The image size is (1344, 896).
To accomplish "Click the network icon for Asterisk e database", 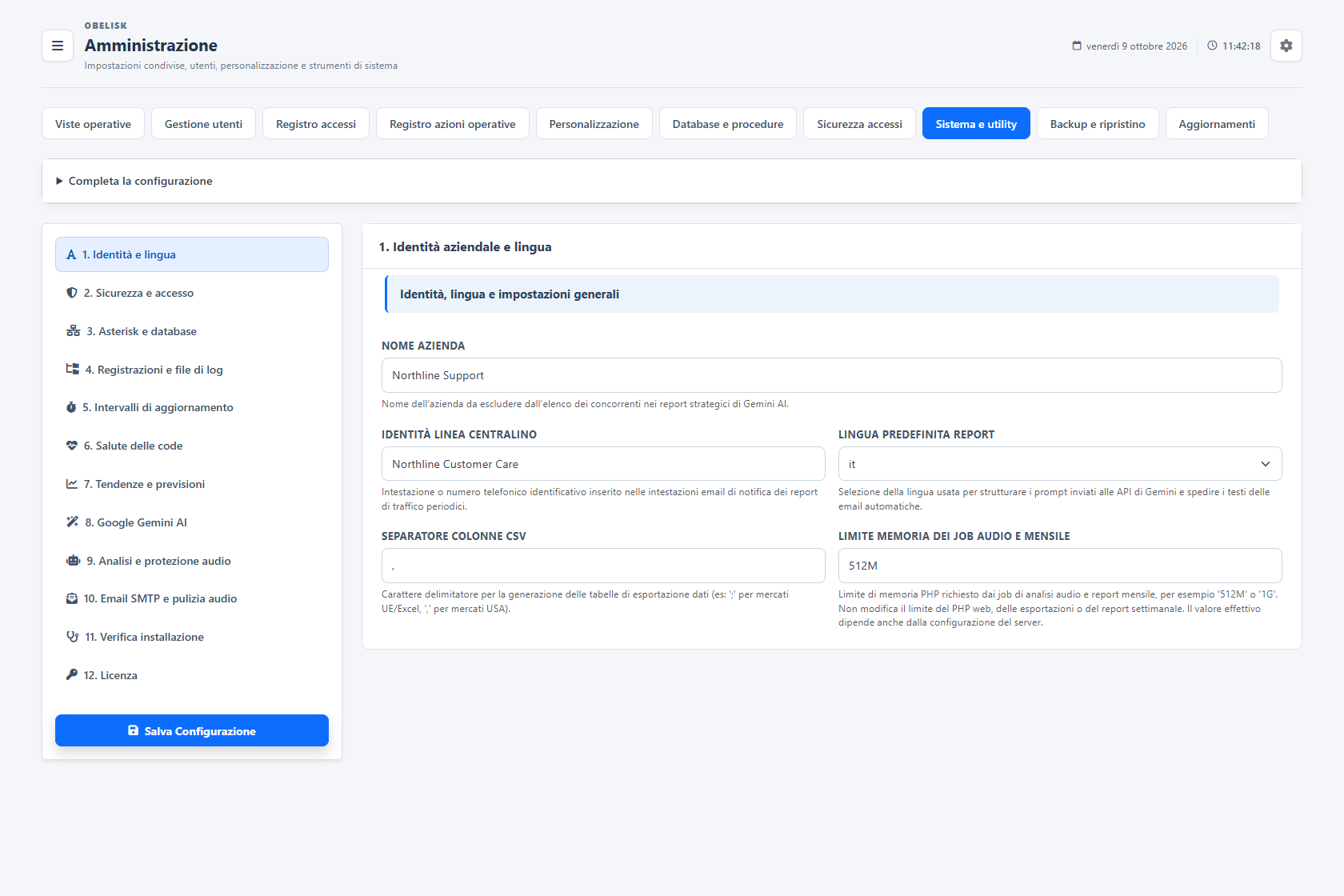I will pos(73,331).
